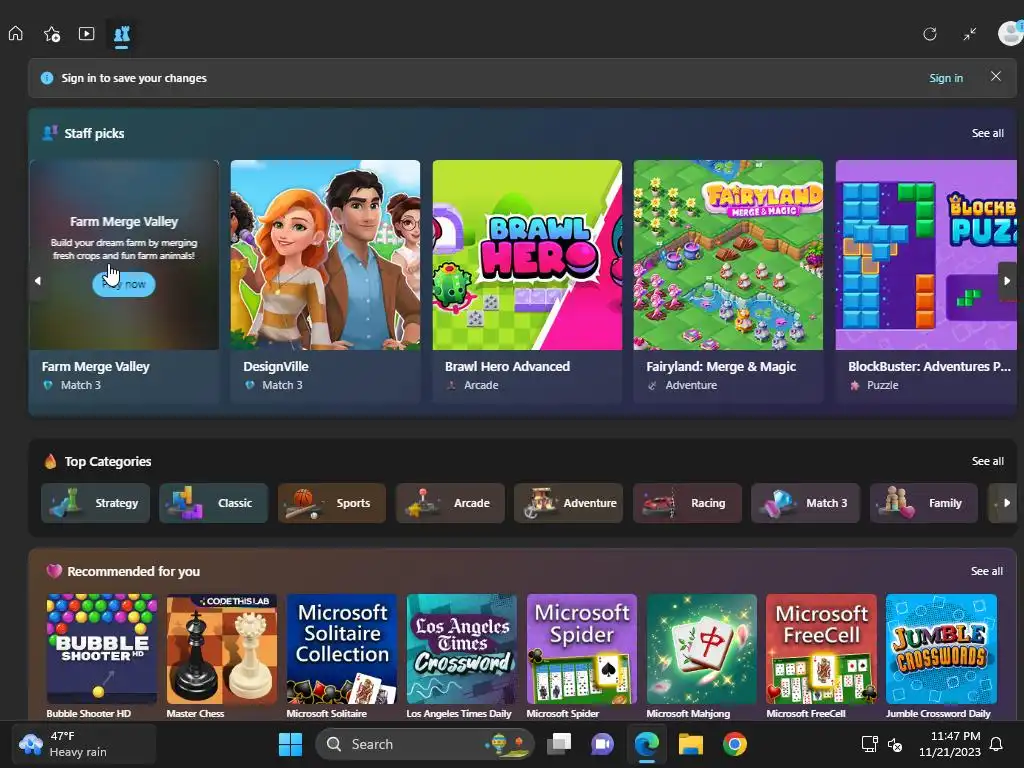Click See all for Recommended for you
Screen dimensions: 1024x768
[987, 571]
